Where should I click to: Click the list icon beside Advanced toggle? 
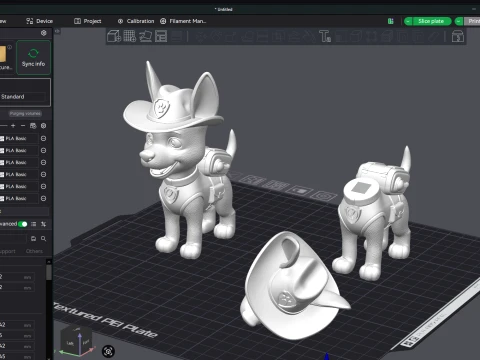click(x=34, y=224)
